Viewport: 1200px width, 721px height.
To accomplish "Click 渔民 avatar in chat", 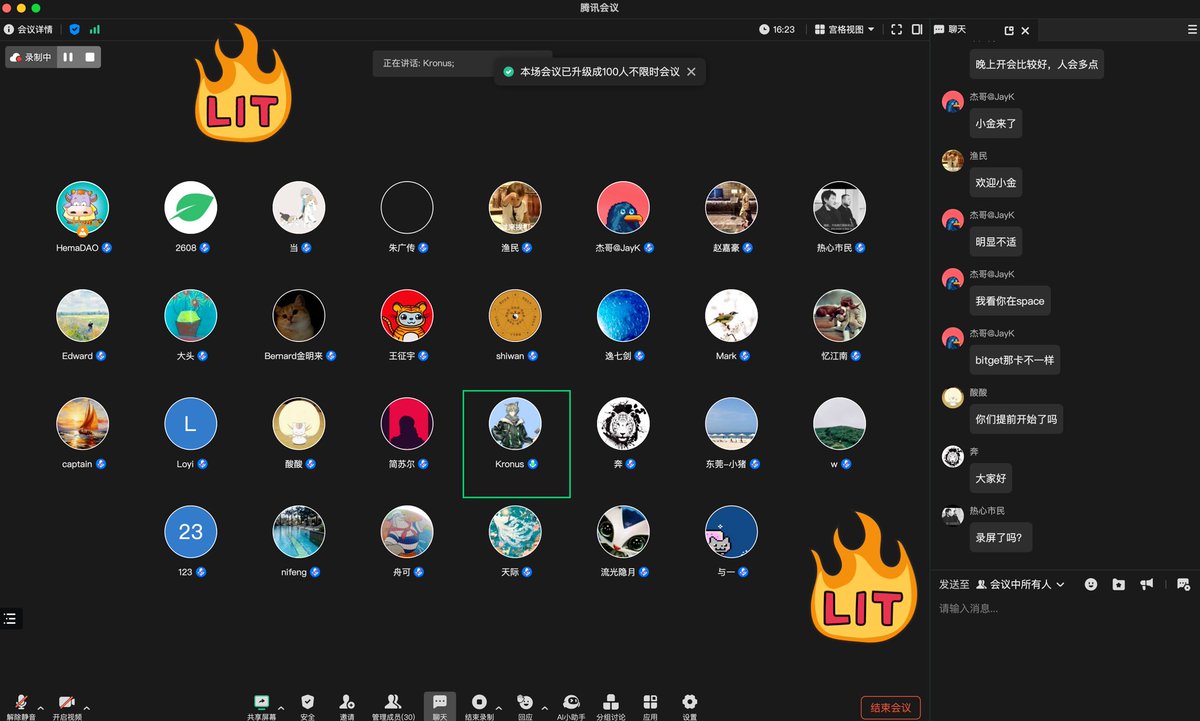I will [x=953, y=161].
